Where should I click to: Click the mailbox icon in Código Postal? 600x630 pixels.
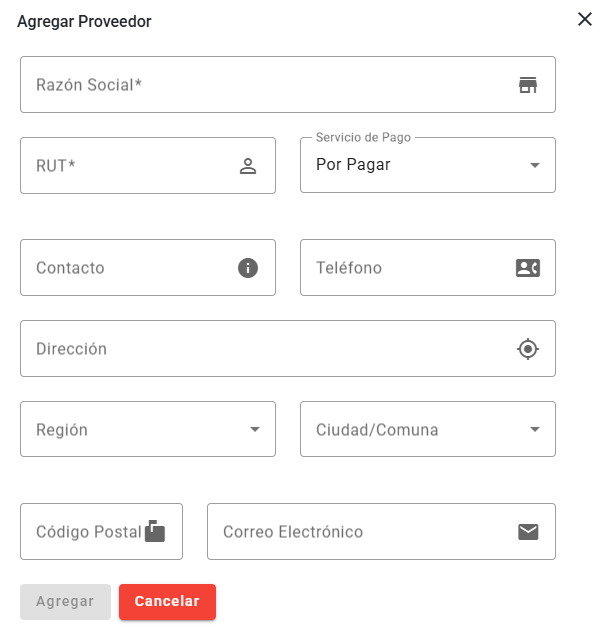pyautogui.click(x=155, y=531)
